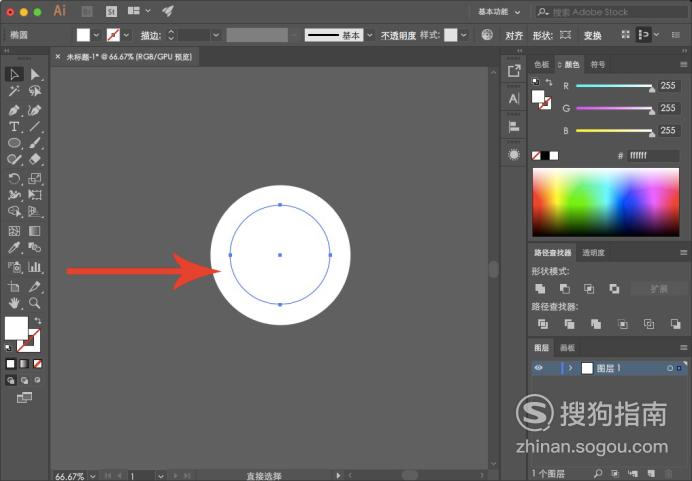This screenshot has height=481, width=692.
Task: Switch to the 画板 tab
Action: coord(567,348)
